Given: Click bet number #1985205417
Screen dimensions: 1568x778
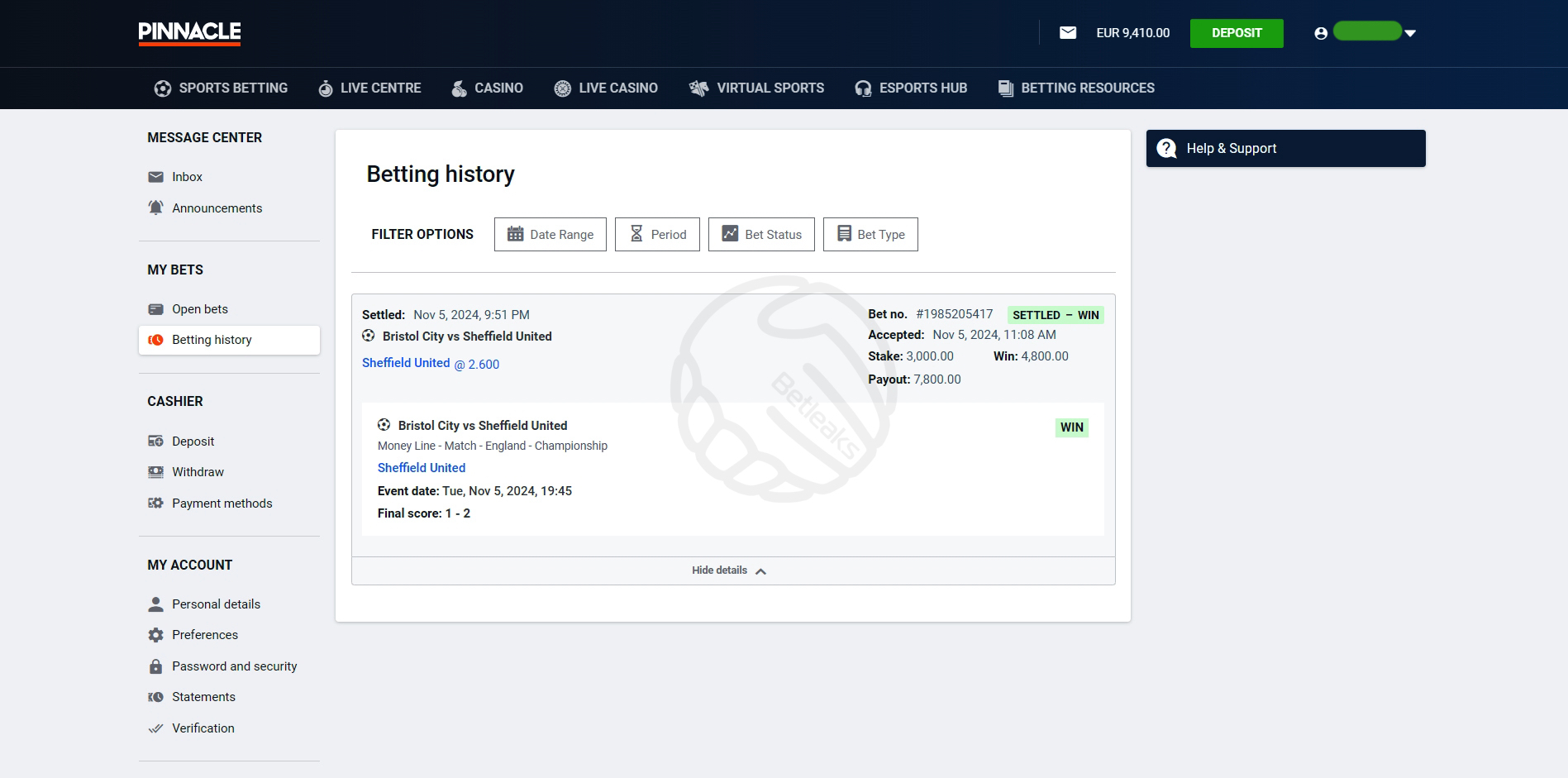Looking at the screenshot, I should point(954,314).
